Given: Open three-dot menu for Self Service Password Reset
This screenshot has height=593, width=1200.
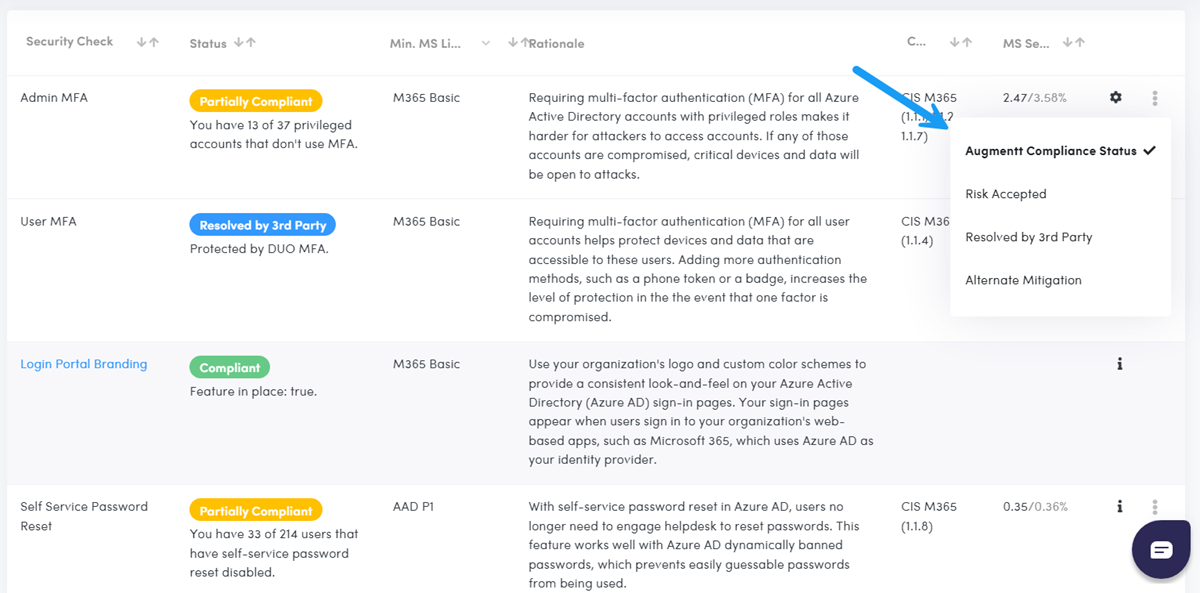Looking at the screenshot, I should click(1155, 507).
